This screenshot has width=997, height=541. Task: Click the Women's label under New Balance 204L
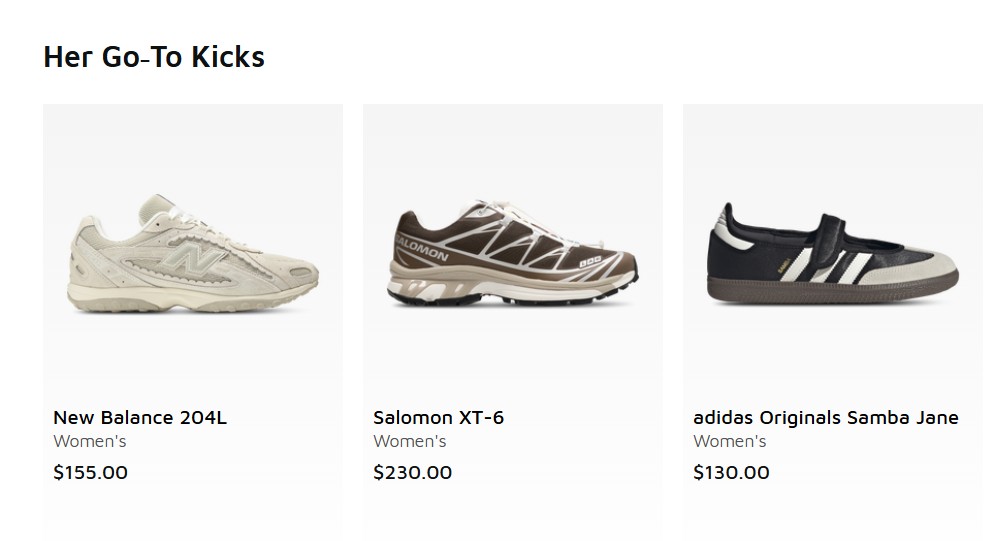click(90, 441)
